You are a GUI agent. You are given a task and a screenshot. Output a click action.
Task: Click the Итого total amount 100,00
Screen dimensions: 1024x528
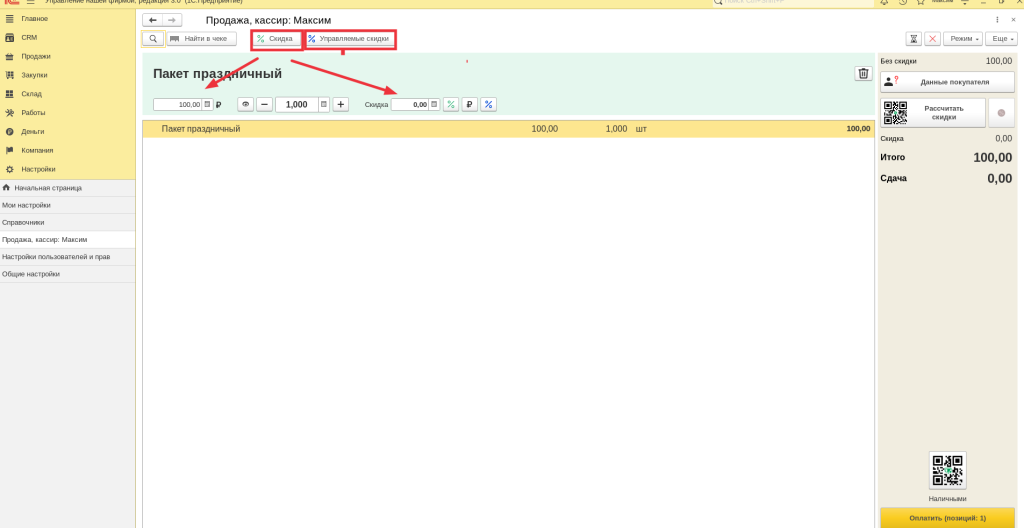tap(992, 157)
